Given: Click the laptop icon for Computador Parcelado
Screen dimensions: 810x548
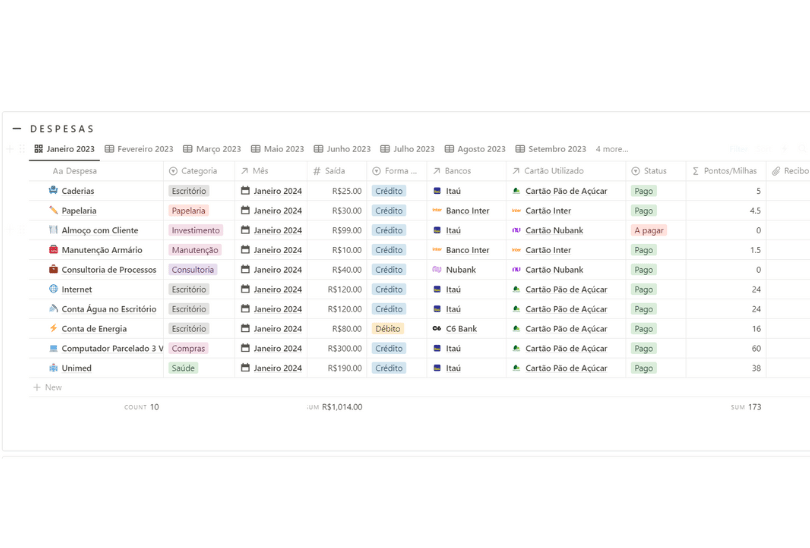Looking at the screenshot, I should 53,348.
